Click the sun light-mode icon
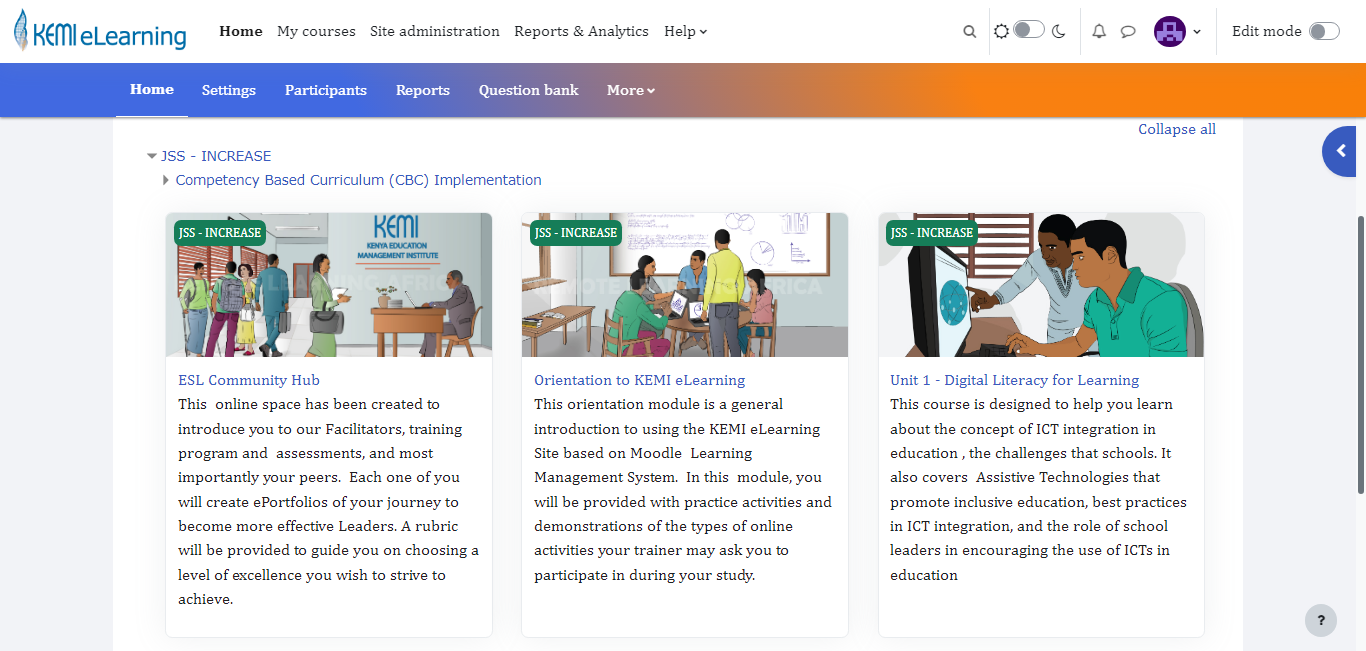This screenshot has height=651, width=1366. 1001,32
